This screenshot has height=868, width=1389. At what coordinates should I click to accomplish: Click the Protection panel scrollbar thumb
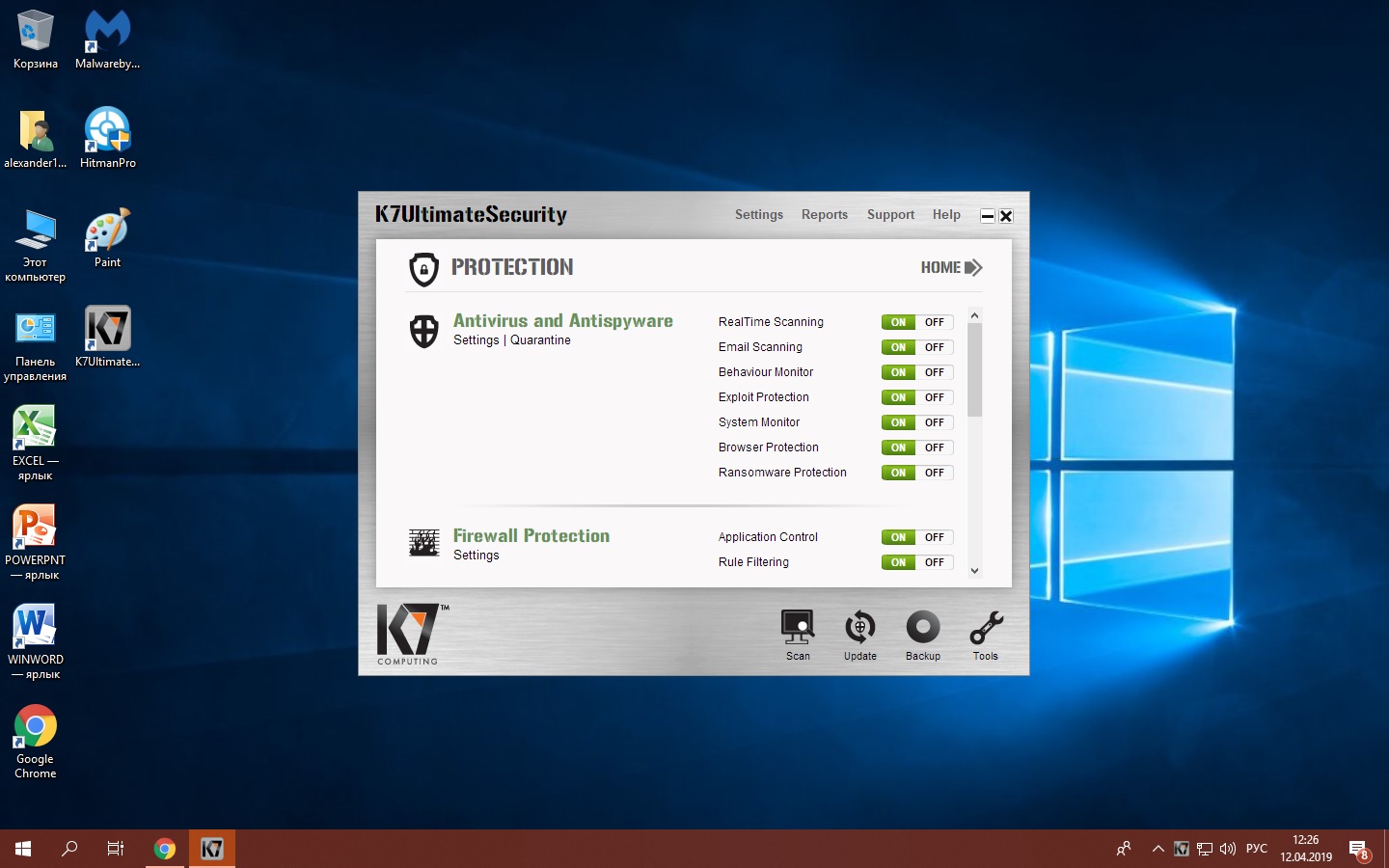click(x=974, y=370)
